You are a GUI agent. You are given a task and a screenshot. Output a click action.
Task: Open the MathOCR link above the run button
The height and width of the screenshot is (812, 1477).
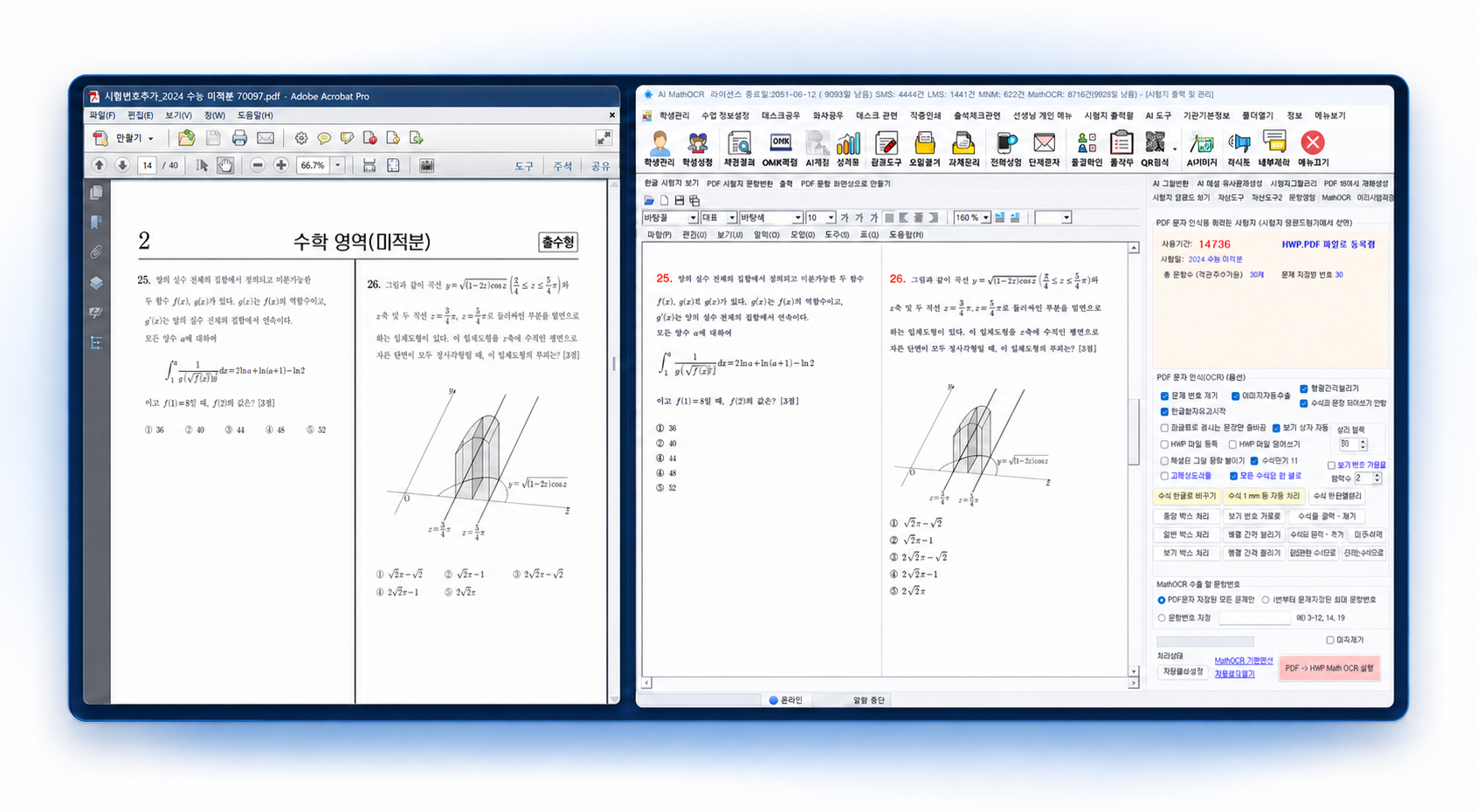pos(1243,661)
